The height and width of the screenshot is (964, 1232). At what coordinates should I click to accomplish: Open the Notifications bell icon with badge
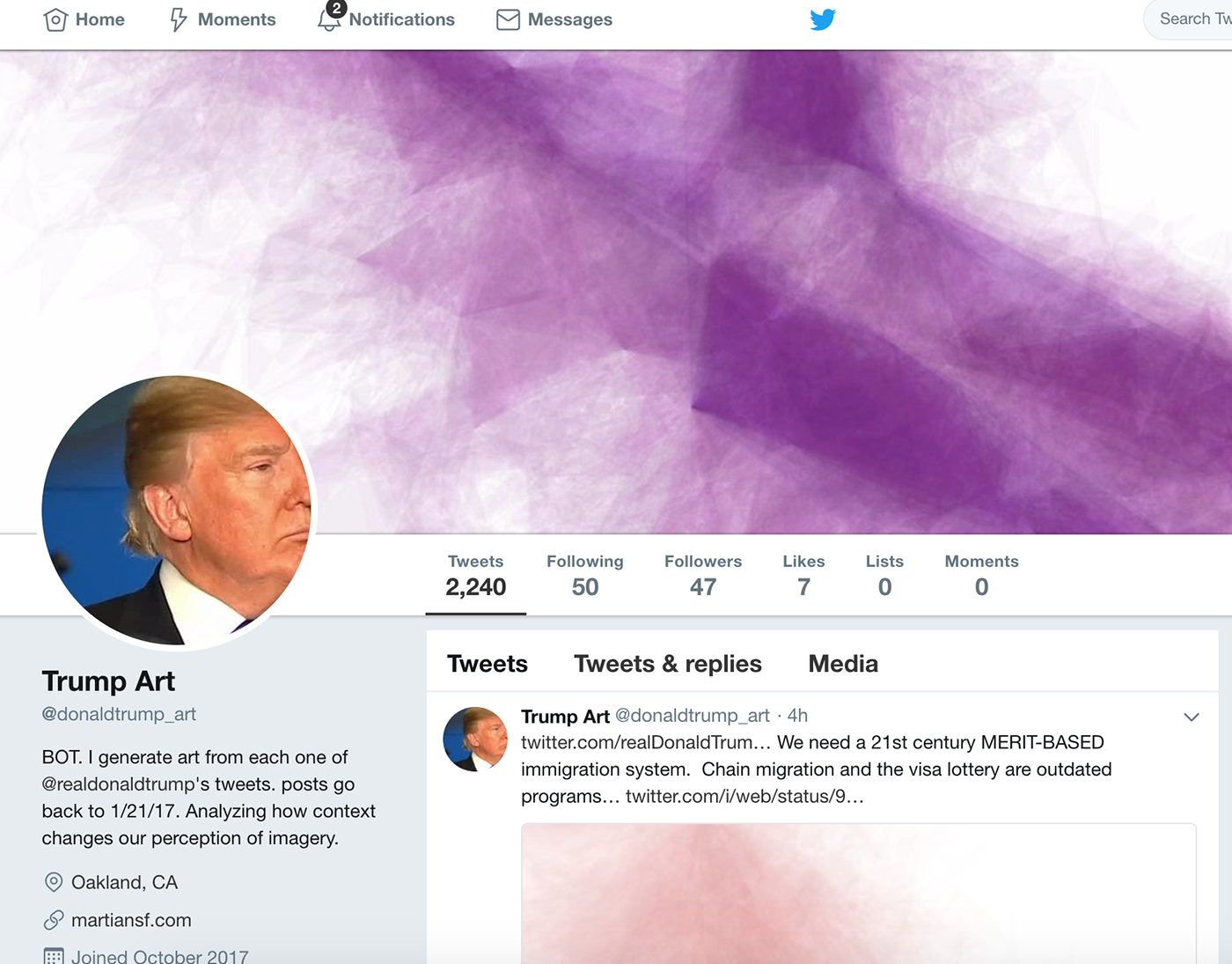pyautogui.click(x=330, y=17)
